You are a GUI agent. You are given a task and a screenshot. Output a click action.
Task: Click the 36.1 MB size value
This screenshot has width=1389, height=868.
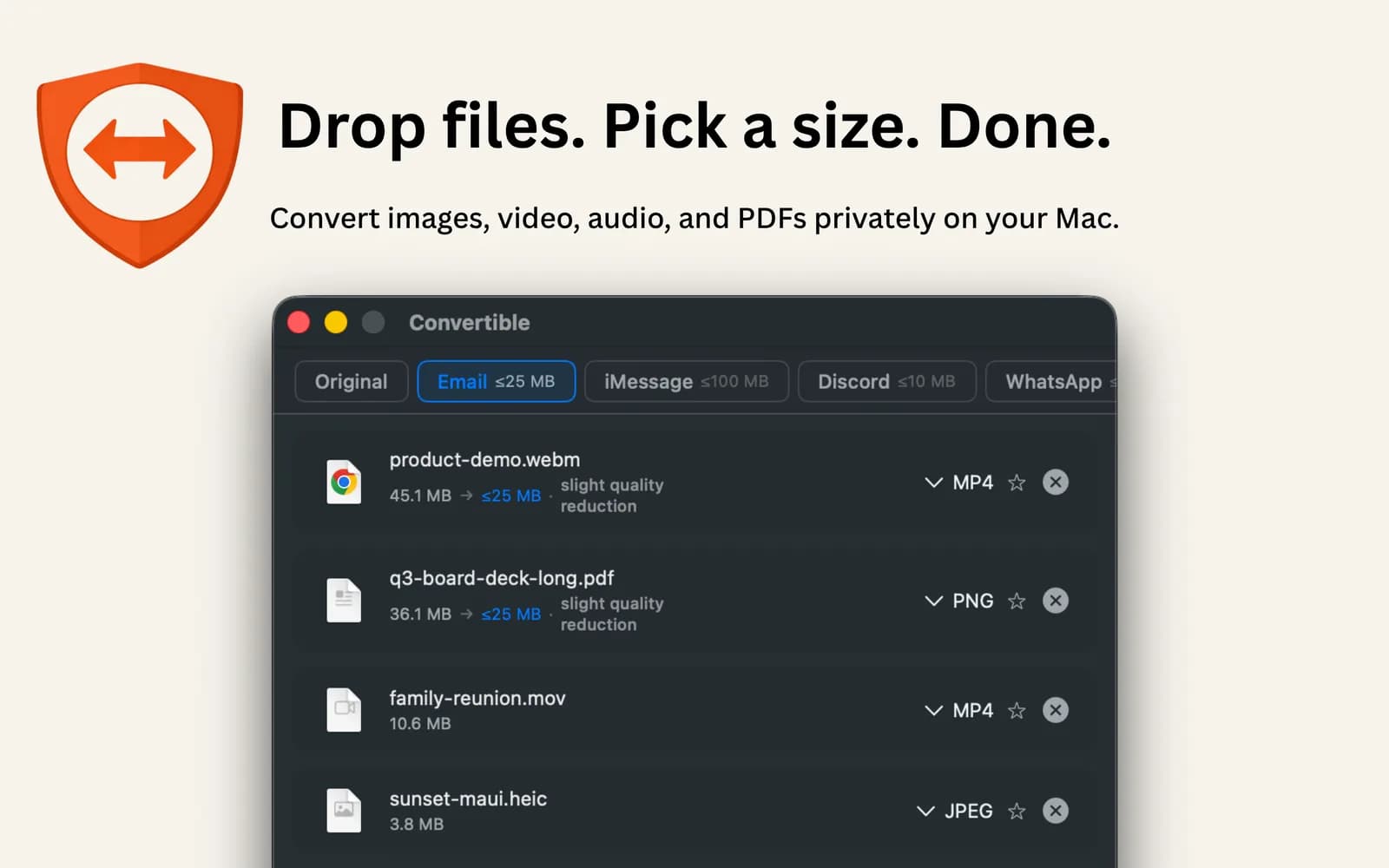click(420, 614)
